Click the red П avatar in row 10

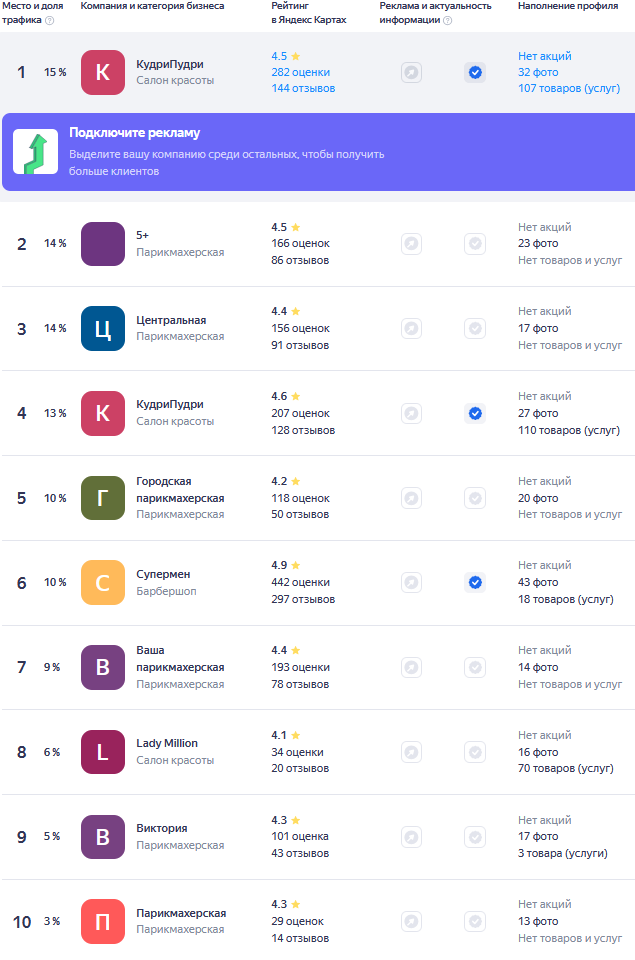[103, 921]
